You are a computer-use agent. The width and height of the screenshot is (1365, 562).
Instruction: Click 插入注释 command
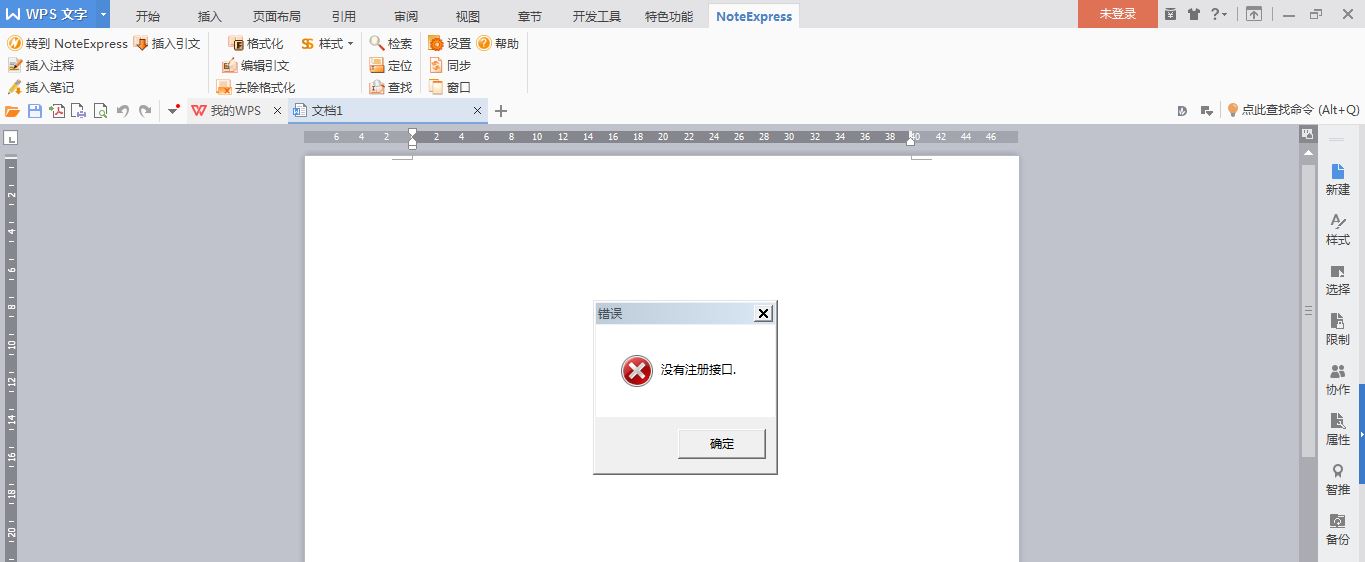click(x=41, y=65)
